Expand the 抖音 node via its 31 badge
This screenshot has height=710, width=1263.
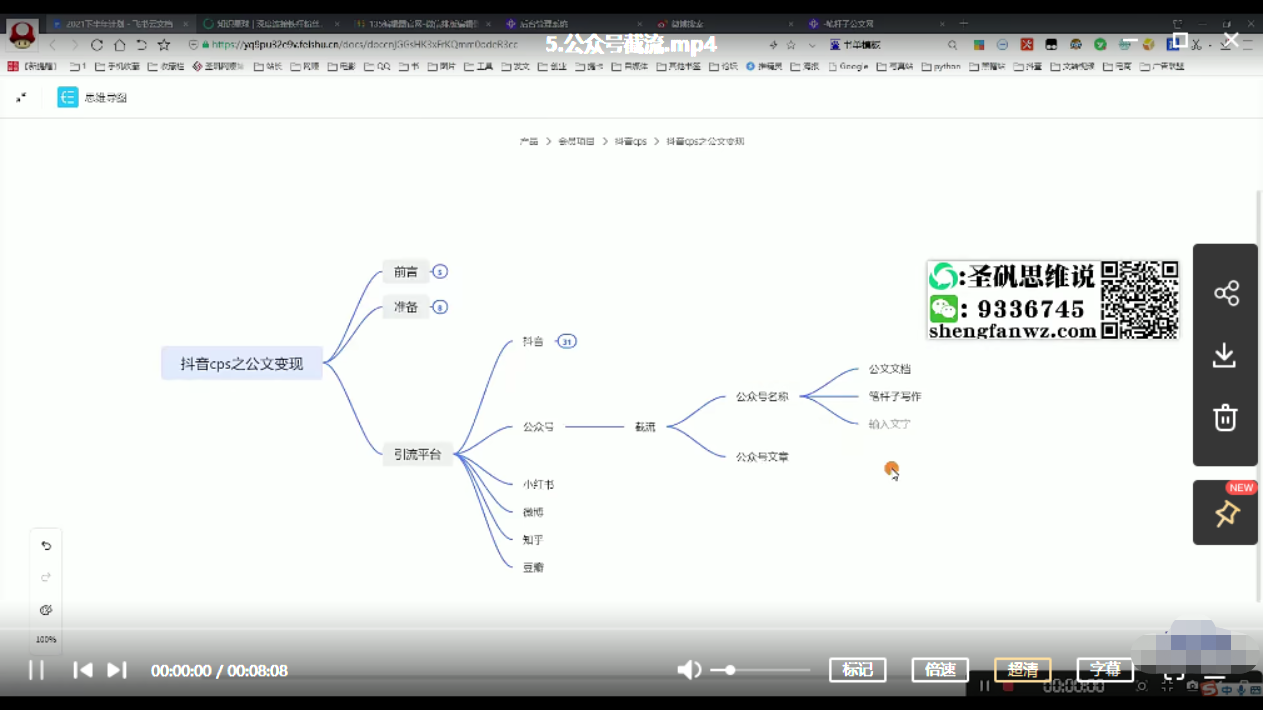click(x=567, y=342)
